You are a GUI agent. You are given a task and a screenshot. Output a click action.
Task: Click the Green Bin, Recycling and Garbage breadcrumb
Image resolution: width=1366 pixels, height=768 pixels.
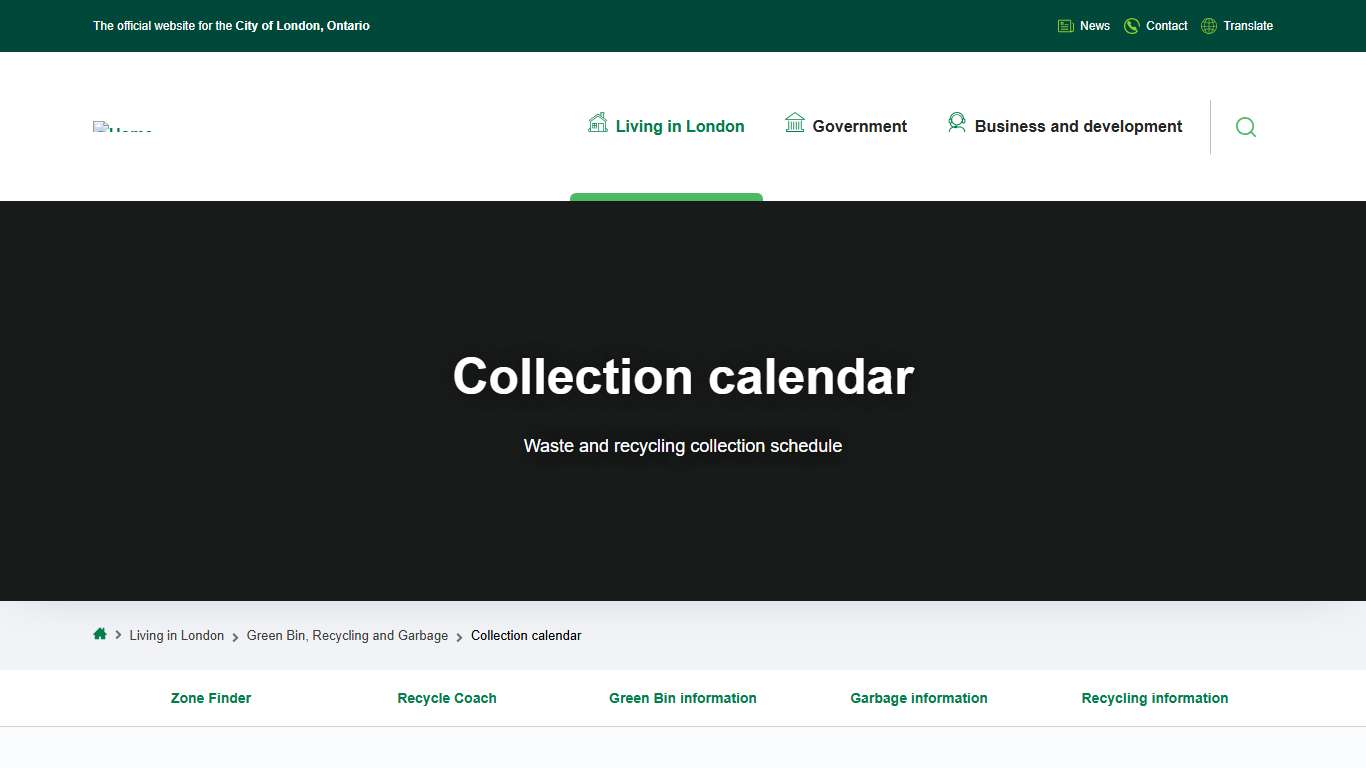(x=348, y=635)
